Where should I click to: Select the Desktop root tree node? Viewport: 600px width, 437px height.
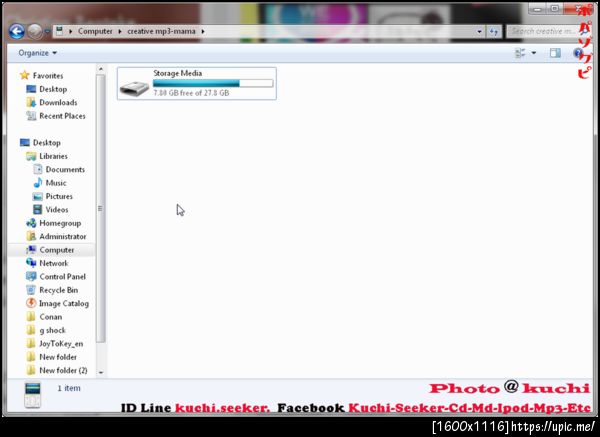coord(40,143)
